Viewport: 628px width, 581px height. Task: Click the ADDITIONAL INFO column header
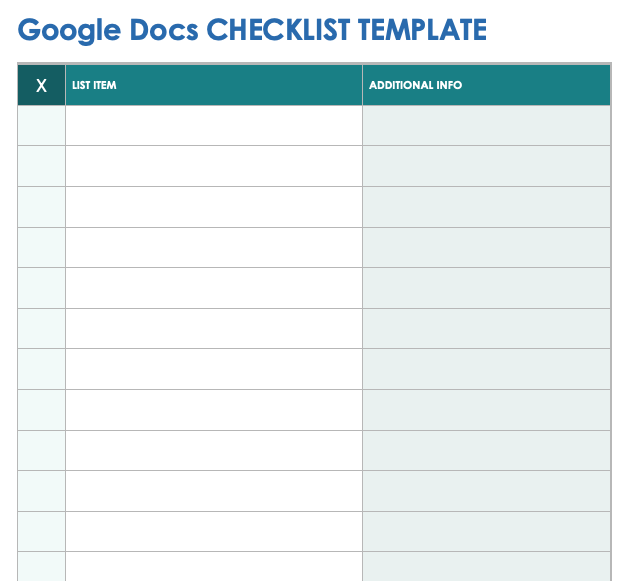tap(486, 85)
